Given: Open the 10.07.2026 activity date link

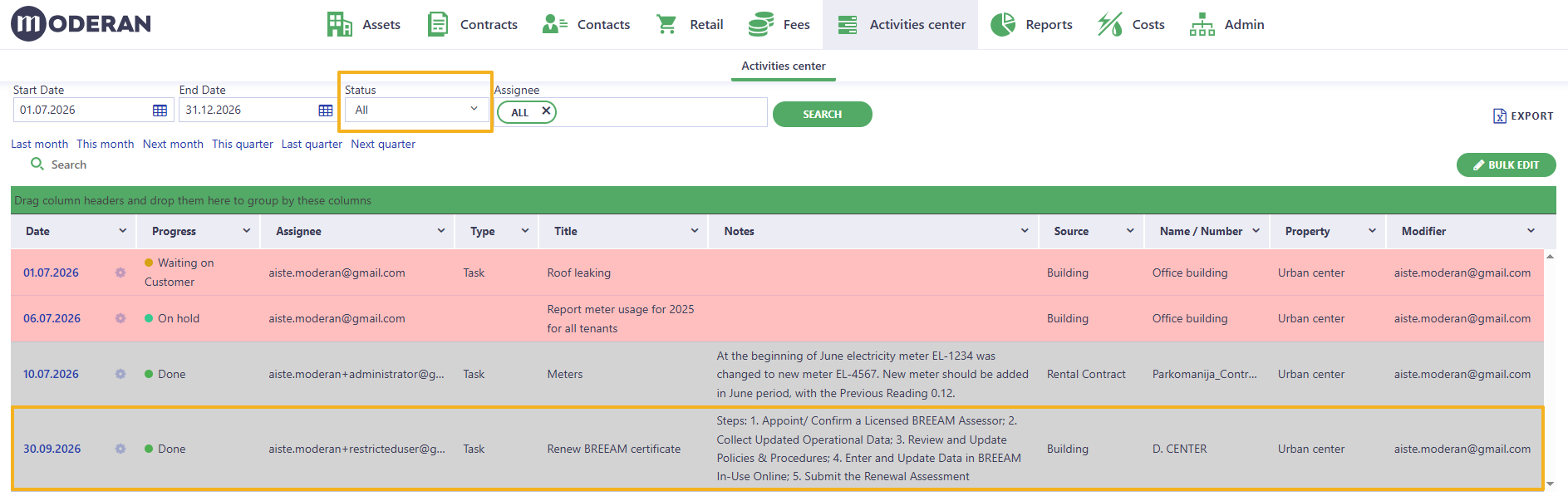Looking at the screenshot, I should pyautogui.click(x=51, y=374).
